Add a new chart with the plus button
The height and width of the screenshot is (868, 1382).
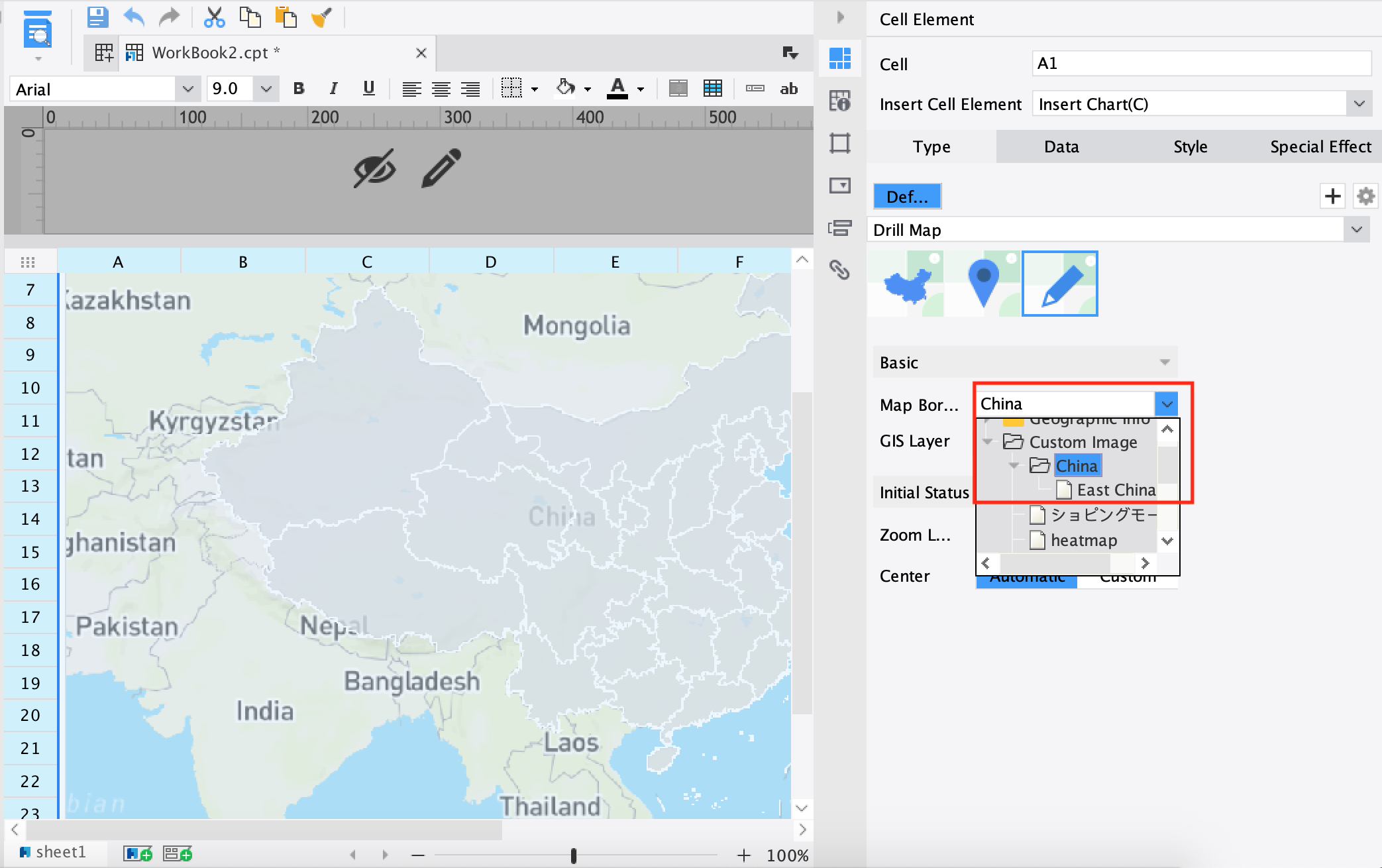(1333, 196)
